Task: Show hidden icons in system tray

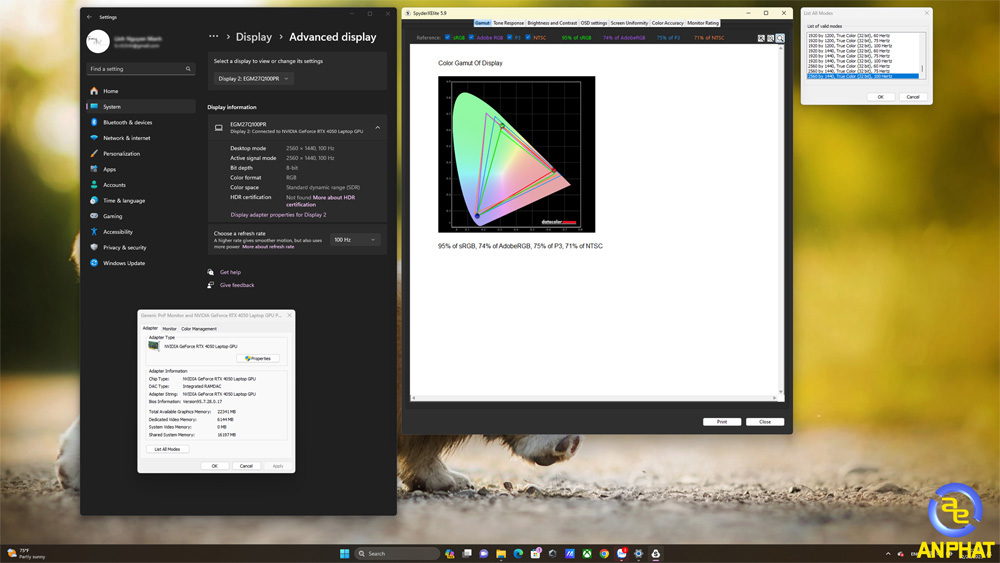Action: point(888,553)
